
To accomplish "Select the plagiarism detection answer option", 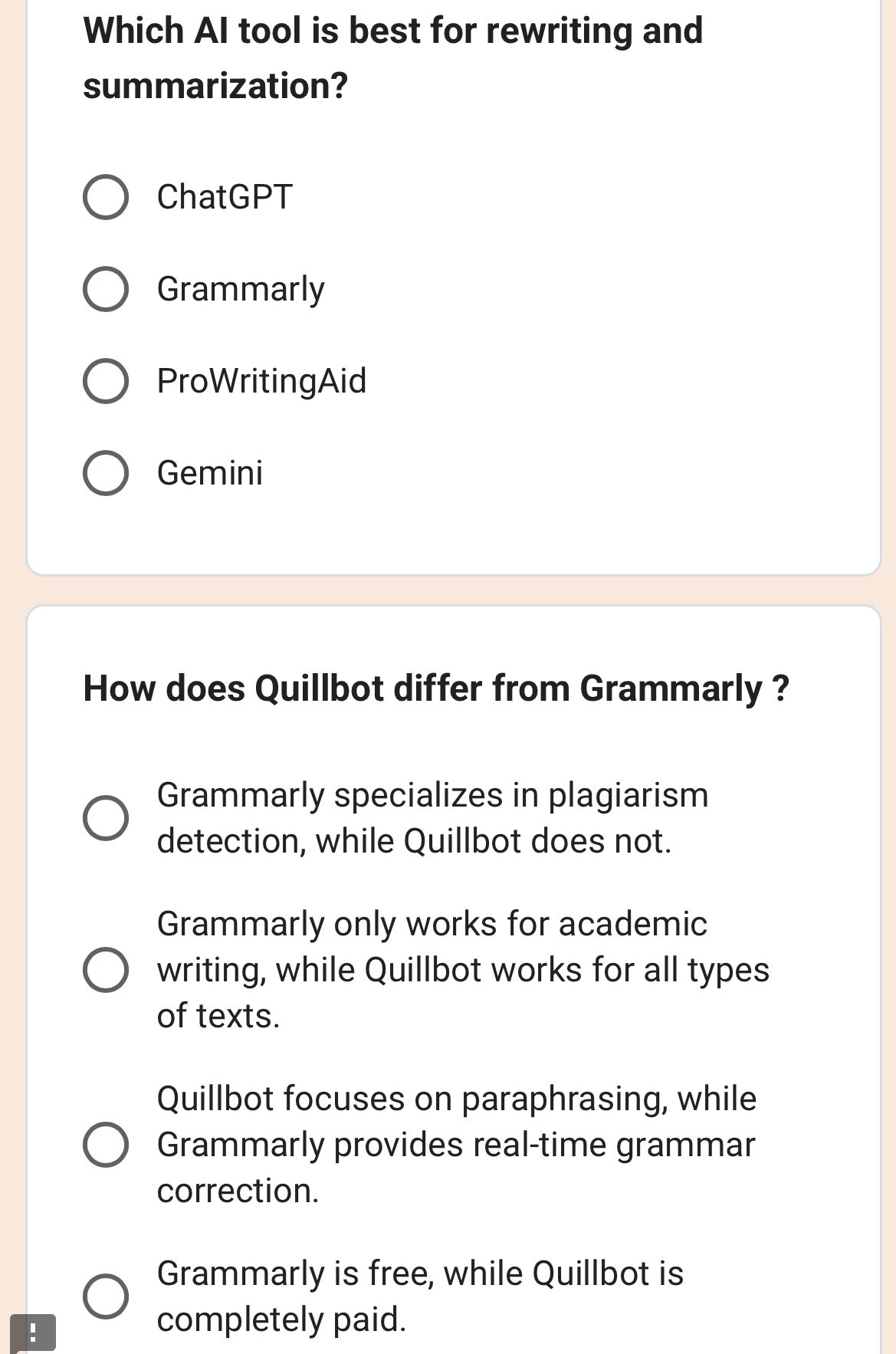I will [107, 817].
